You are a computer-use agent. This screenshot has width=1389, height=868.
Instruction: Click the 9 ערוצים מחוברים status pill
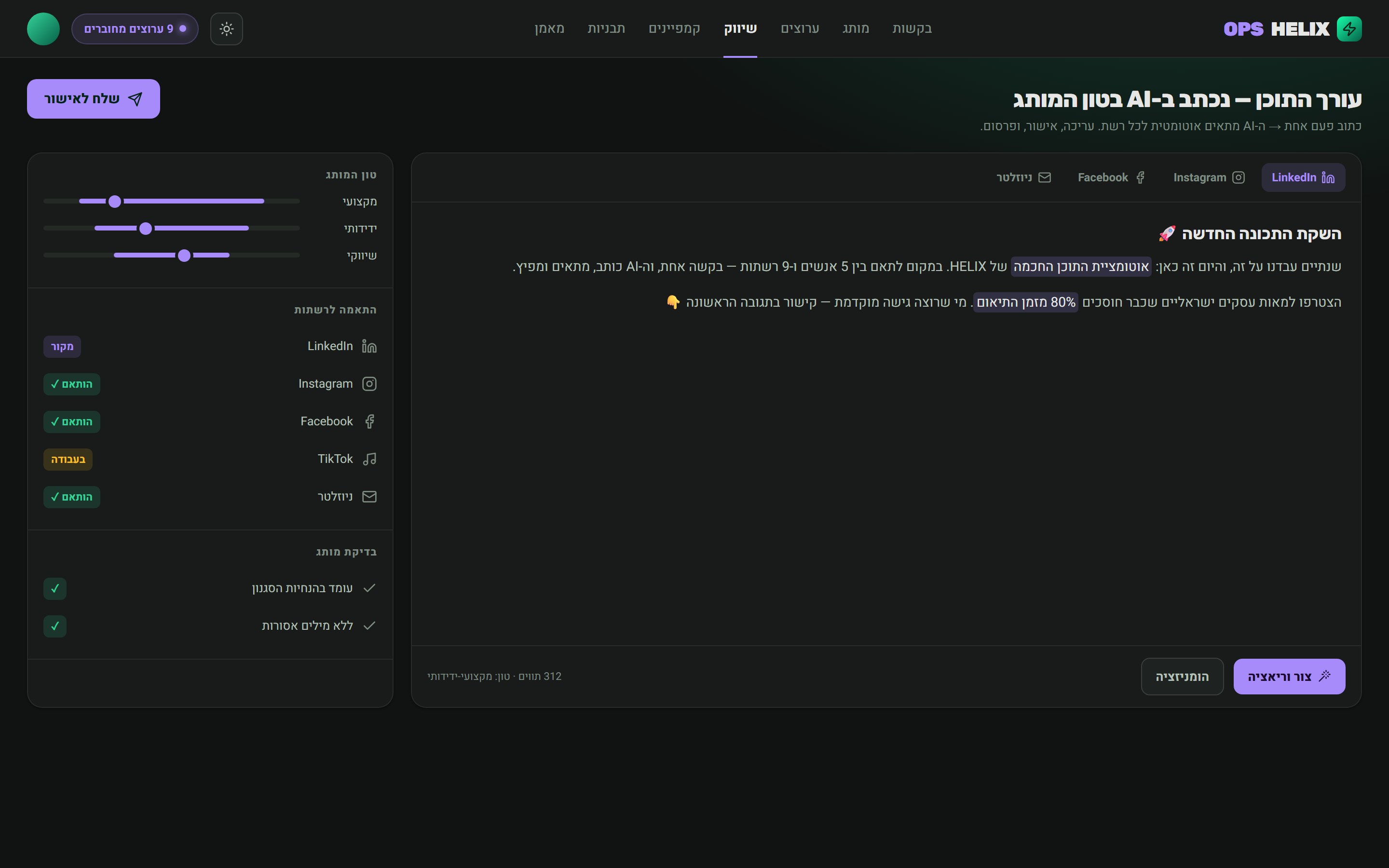pos(135,29)
